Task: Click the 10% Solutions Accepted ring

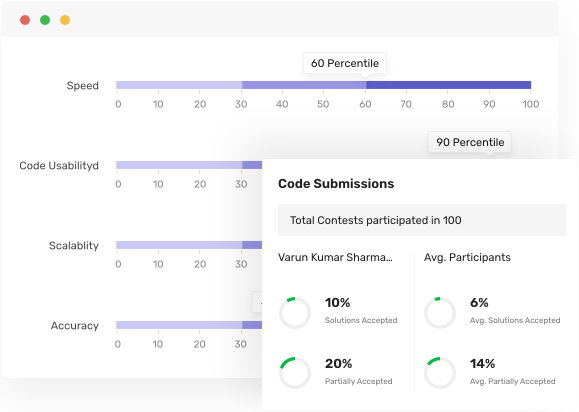Action: [295, 313]
